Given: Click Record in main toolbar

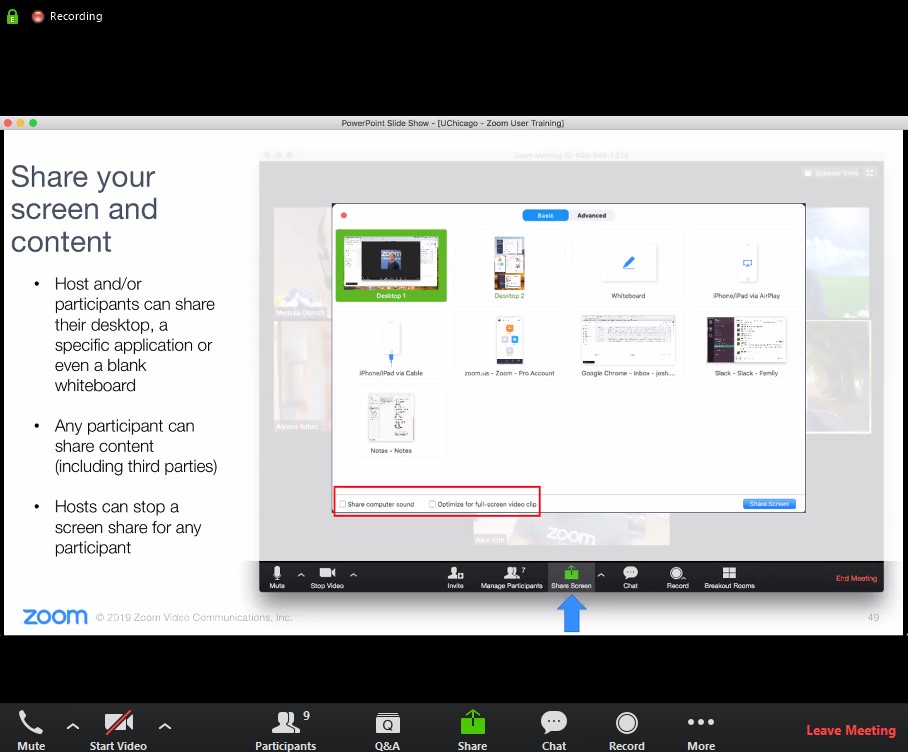Looking at the screenshot, I should pos(627,729).
